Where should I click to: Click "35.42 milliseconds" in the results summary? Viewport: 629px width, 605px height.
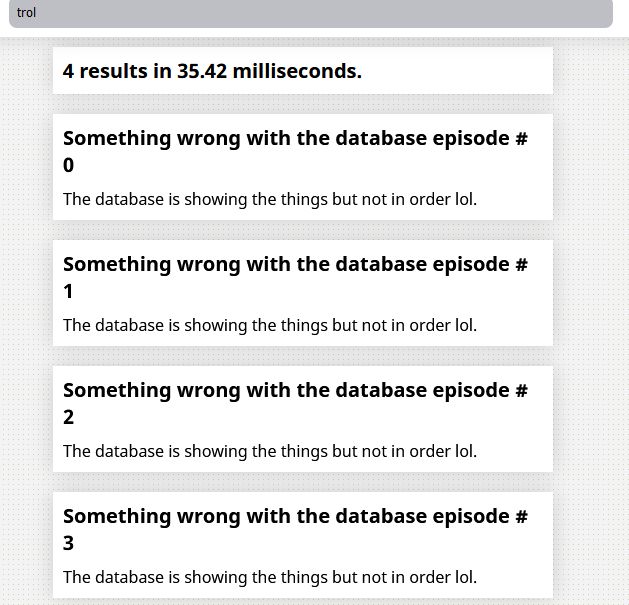pos(269,71)
